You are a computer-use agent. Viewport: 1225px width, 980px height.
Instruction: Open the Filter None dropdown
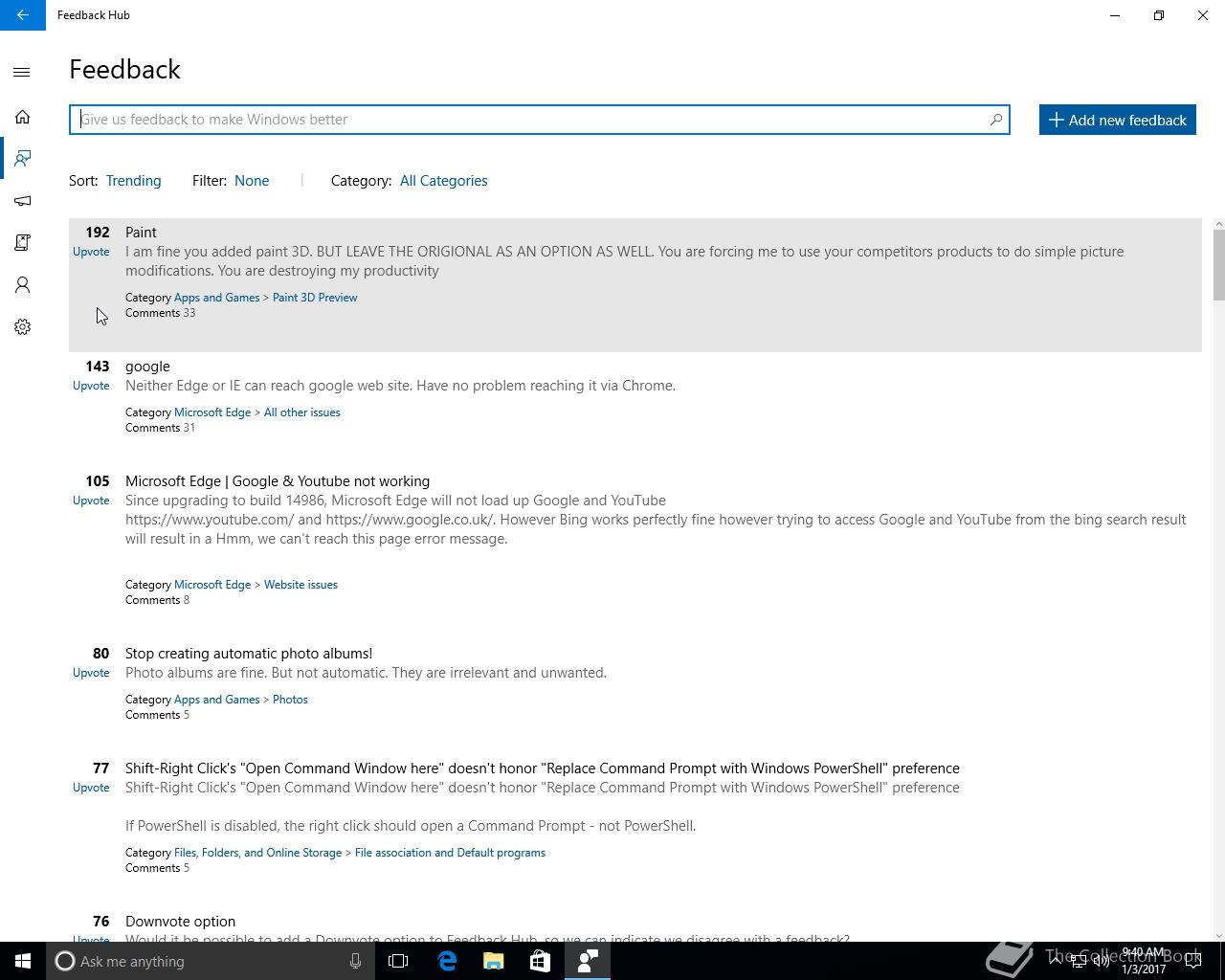(x=252, y=181)
